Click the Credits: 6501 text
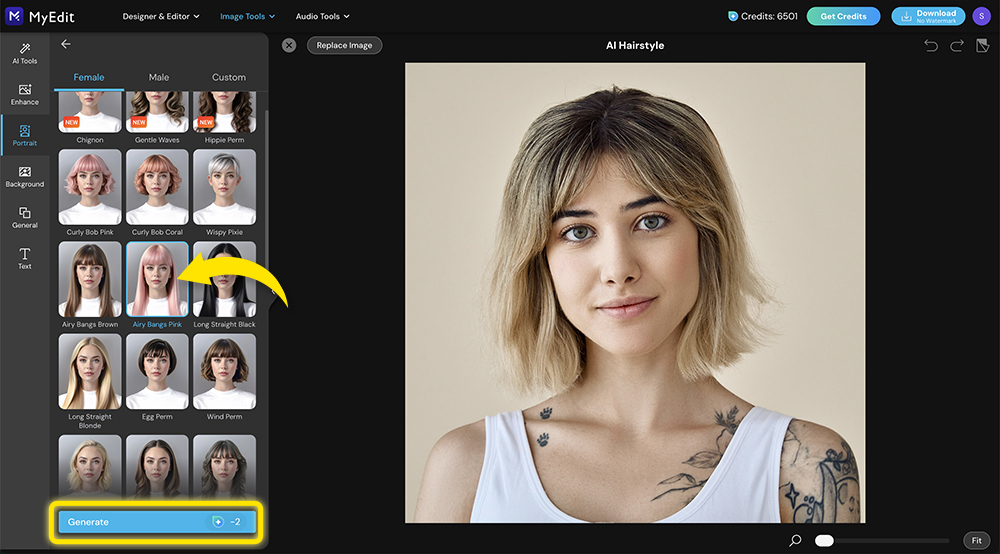Viewport: 1000px width, 554px height. (x=769, y=17)
